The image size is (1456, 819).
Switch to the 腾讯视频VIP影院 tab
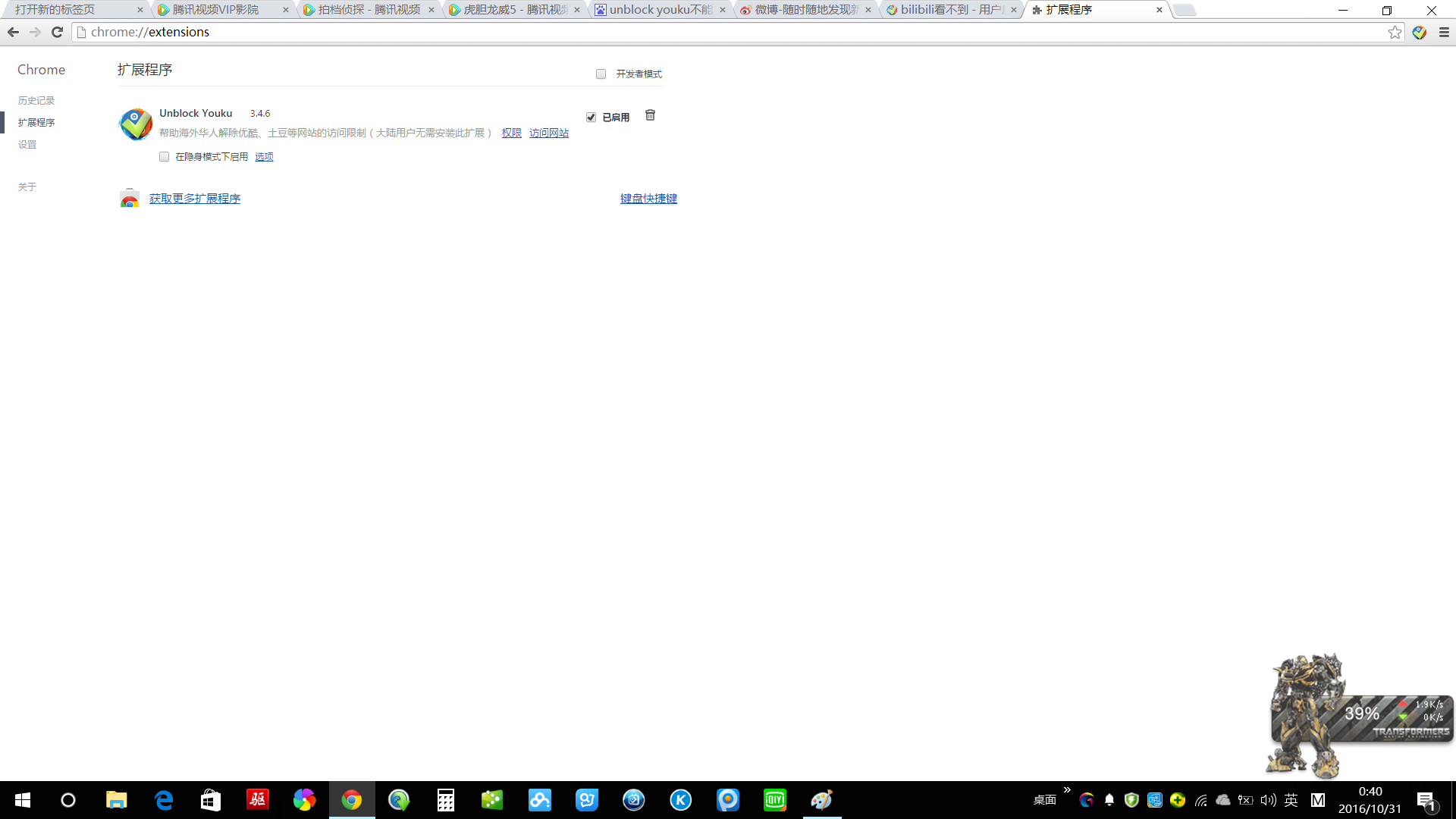[x=216, y=10]
